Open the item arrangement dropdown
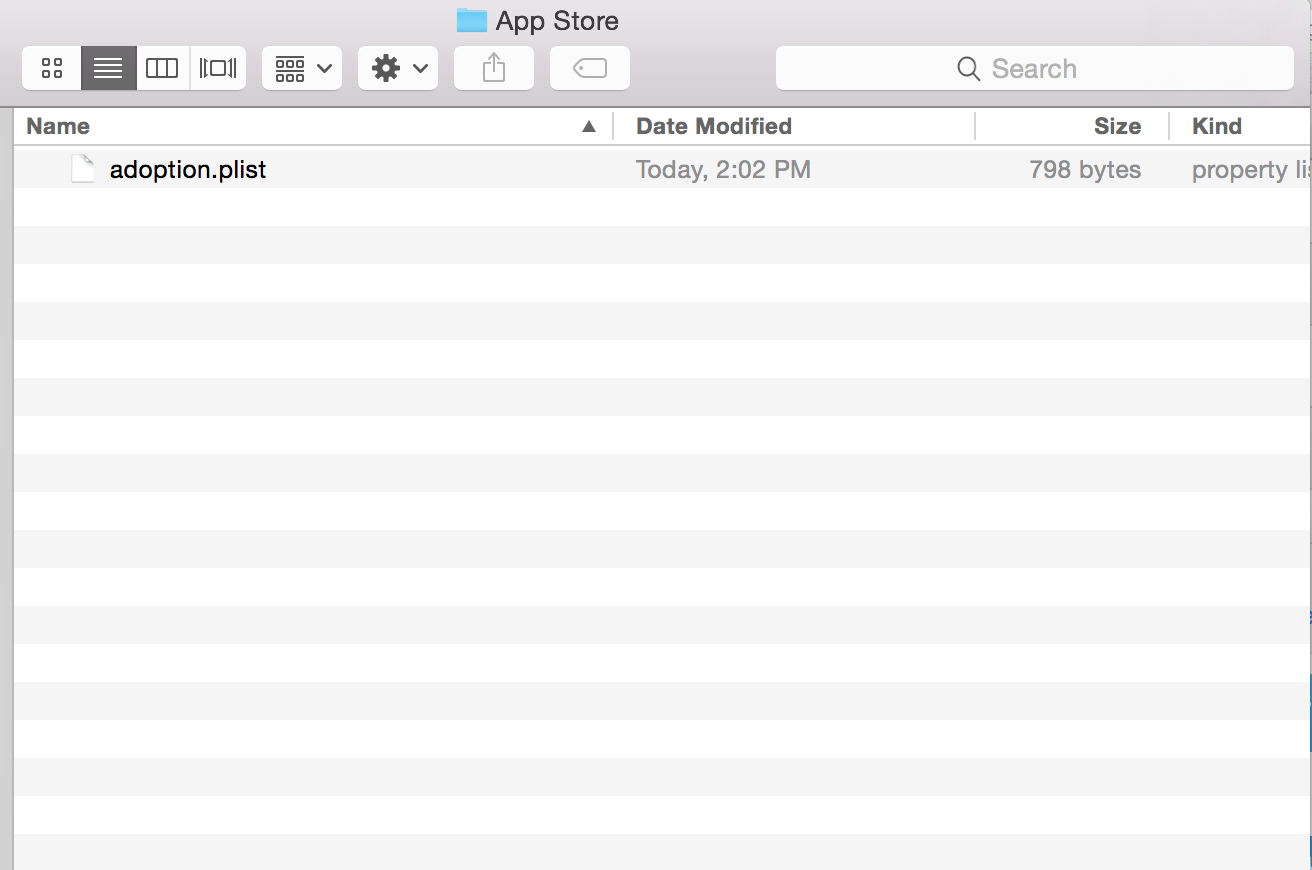The height and width of the screenshot is (870, 1312). pos(302,69)
